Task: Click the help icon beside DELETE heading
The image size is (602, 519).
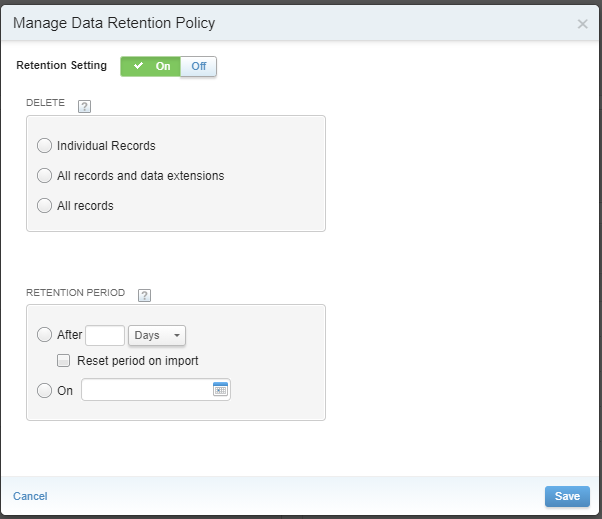Action: (x=84, y=106)
